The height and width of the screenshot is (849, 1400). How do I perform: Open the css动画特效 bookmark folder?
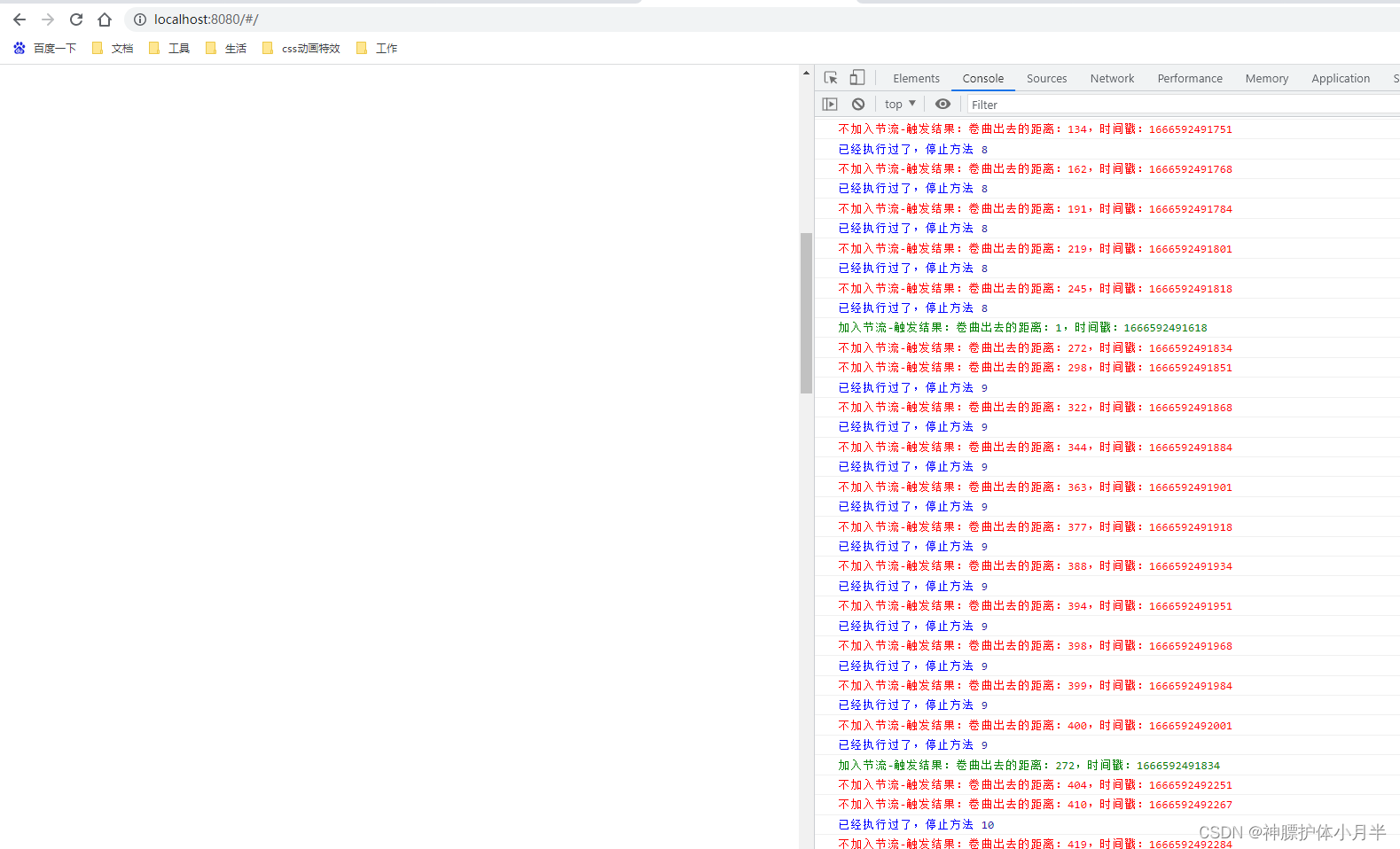click(x=301, y=48)
